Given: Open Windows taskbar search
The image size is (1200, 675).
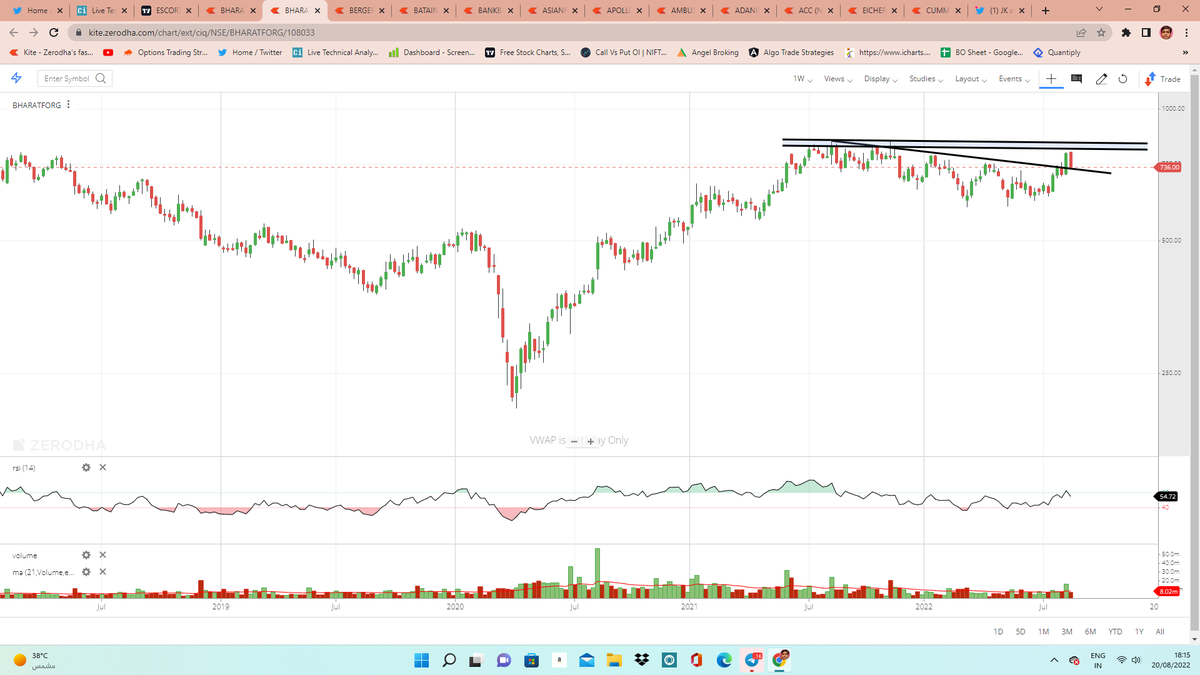Looking at the screenshot, I should click(x=449, y=660).
